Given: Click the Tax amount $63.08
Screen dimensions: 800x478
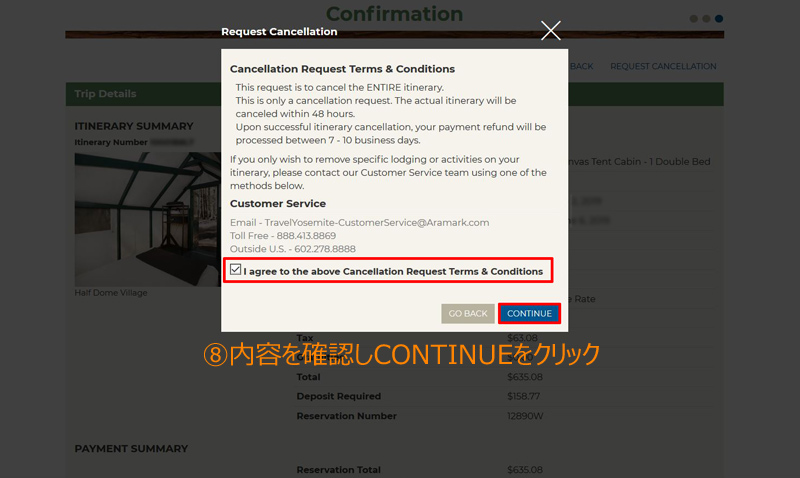Looking at the screenshot, I should point(522,338).
